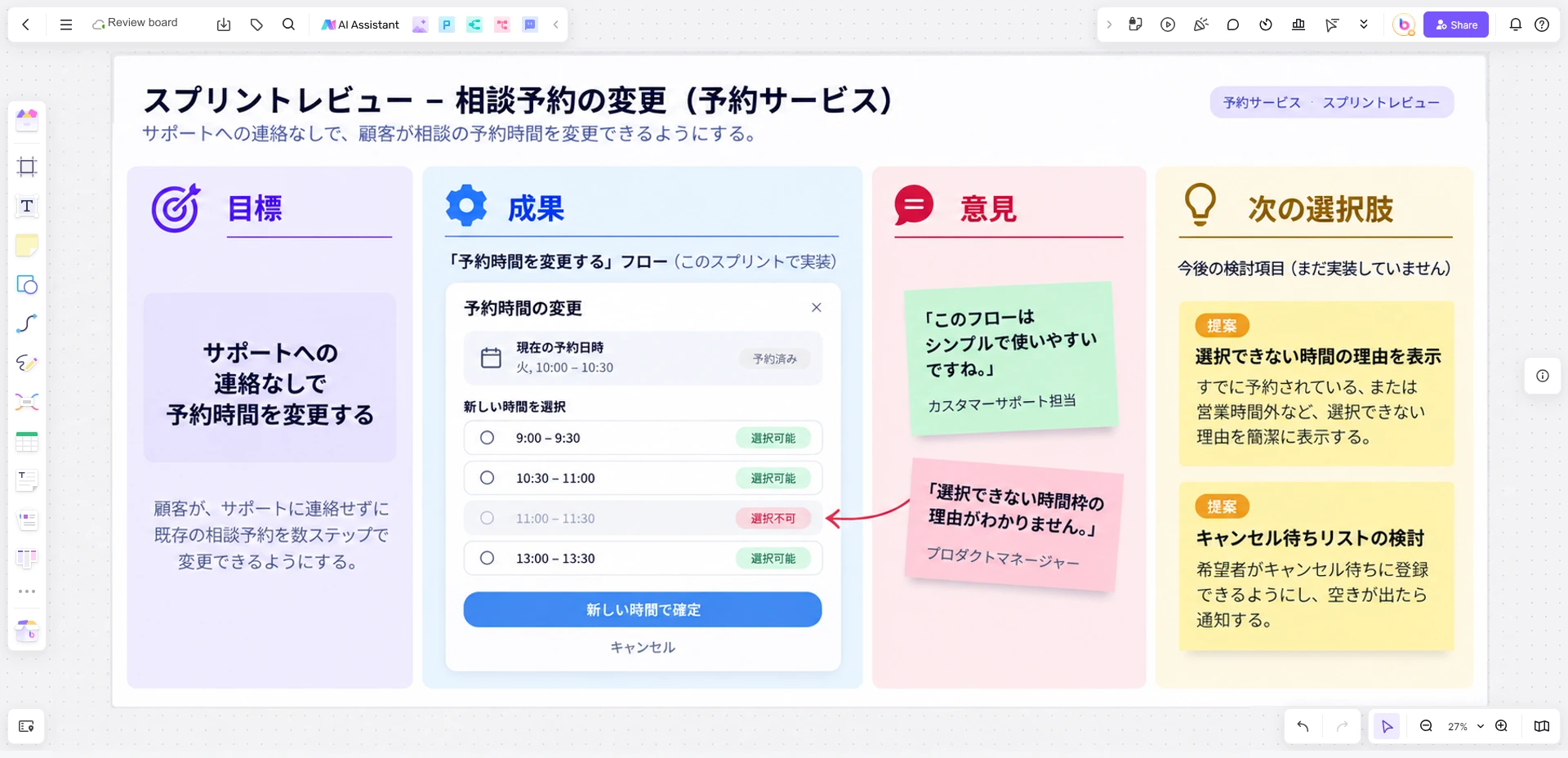This screenshot has width=1568, height=758.
Task: Start presentation with the play icon
Action: coord(1168,25)
